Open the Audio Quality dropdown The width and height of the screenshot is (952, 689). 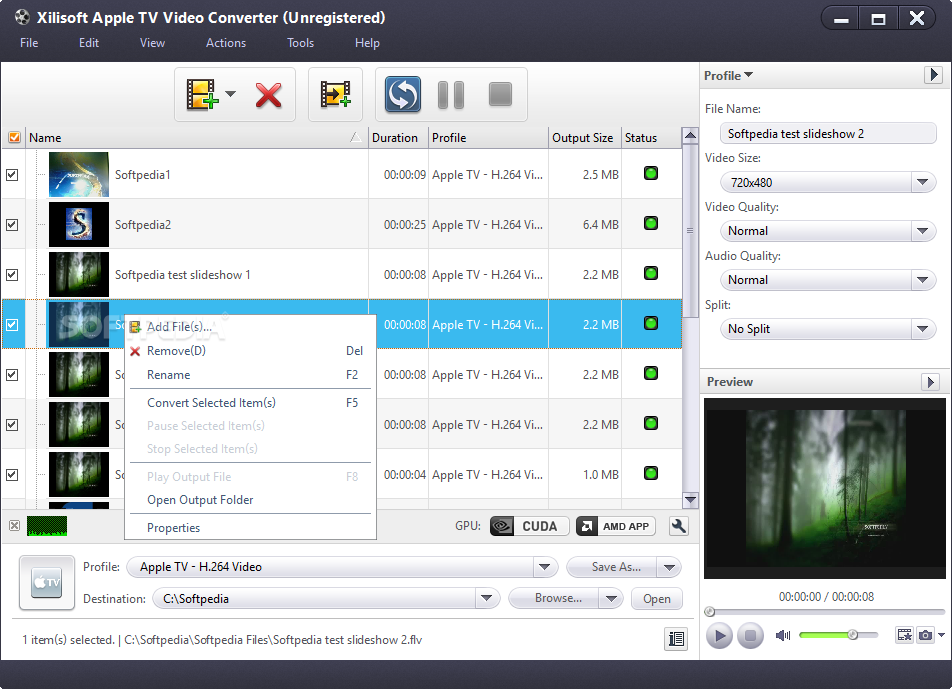click(922, 280)
